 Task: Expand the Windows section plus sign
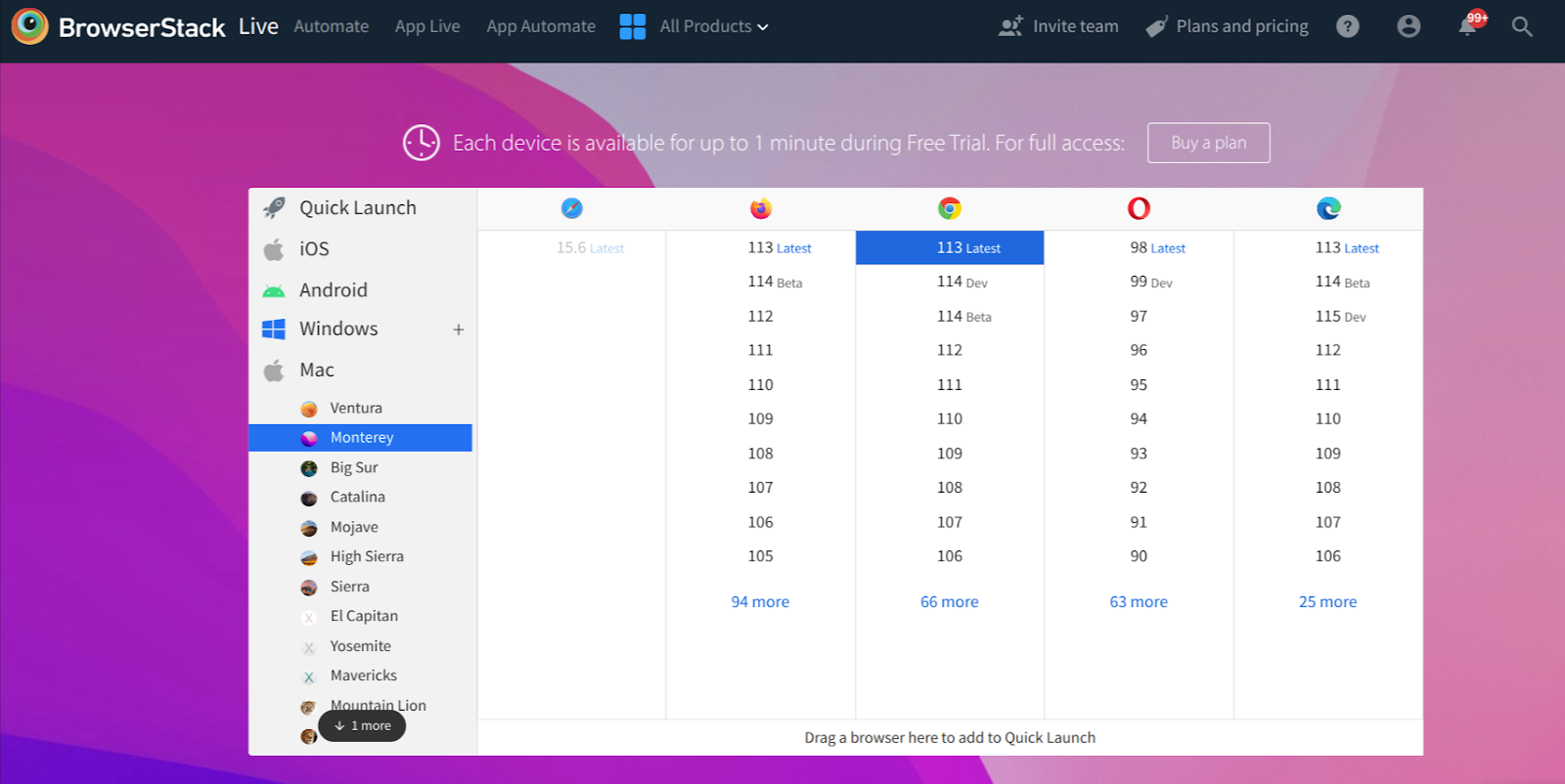tap(459, 329)
